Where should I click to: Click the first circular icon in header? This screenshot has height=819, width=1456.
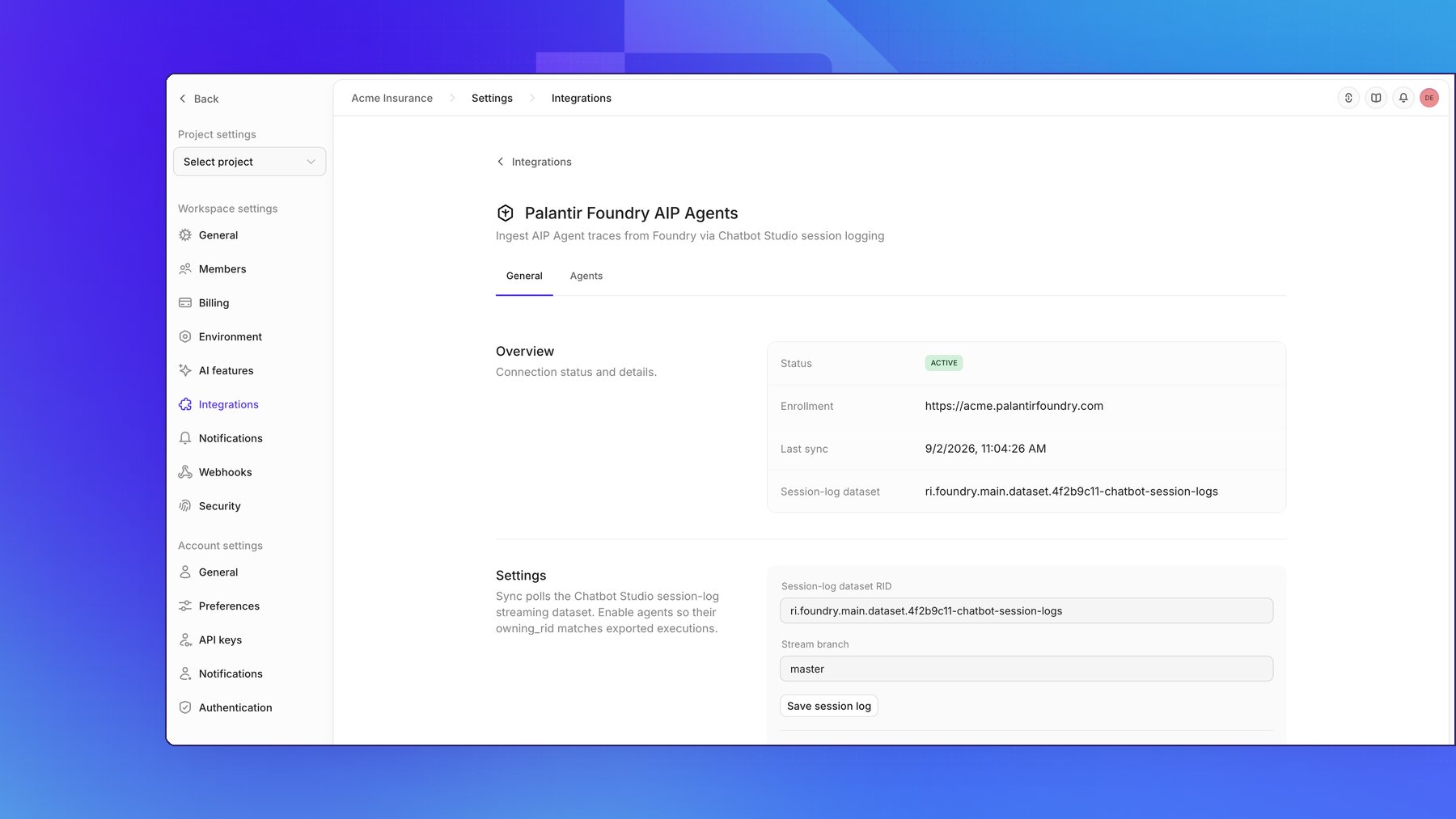(x=1348, y=98)
